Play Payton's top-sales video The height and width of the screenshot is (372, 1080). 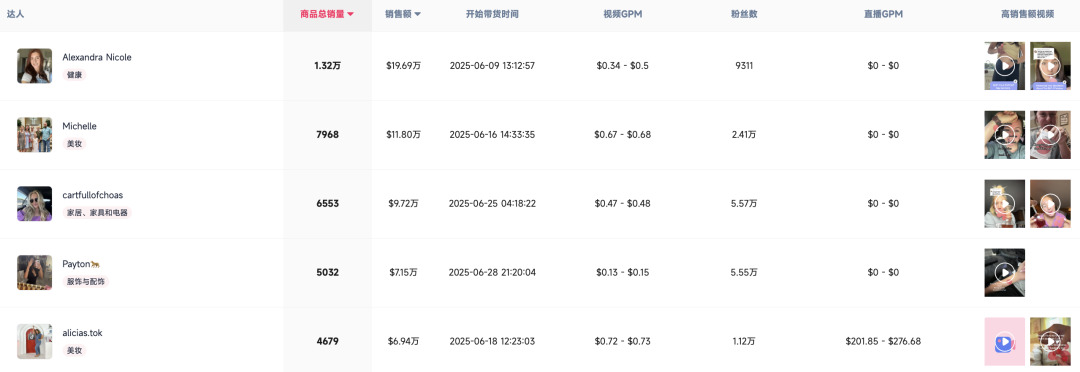click(1004, 272)
